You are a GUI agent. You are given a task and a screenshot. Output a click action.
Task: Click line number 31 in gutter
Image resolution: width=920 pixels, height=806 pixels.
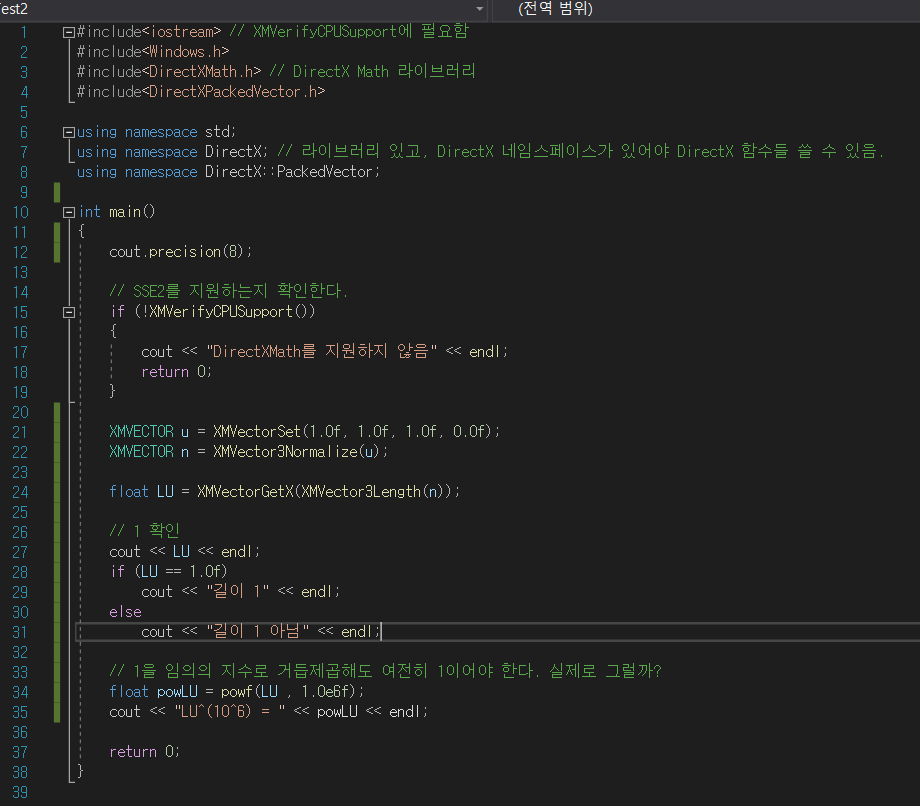click(20, 632)
